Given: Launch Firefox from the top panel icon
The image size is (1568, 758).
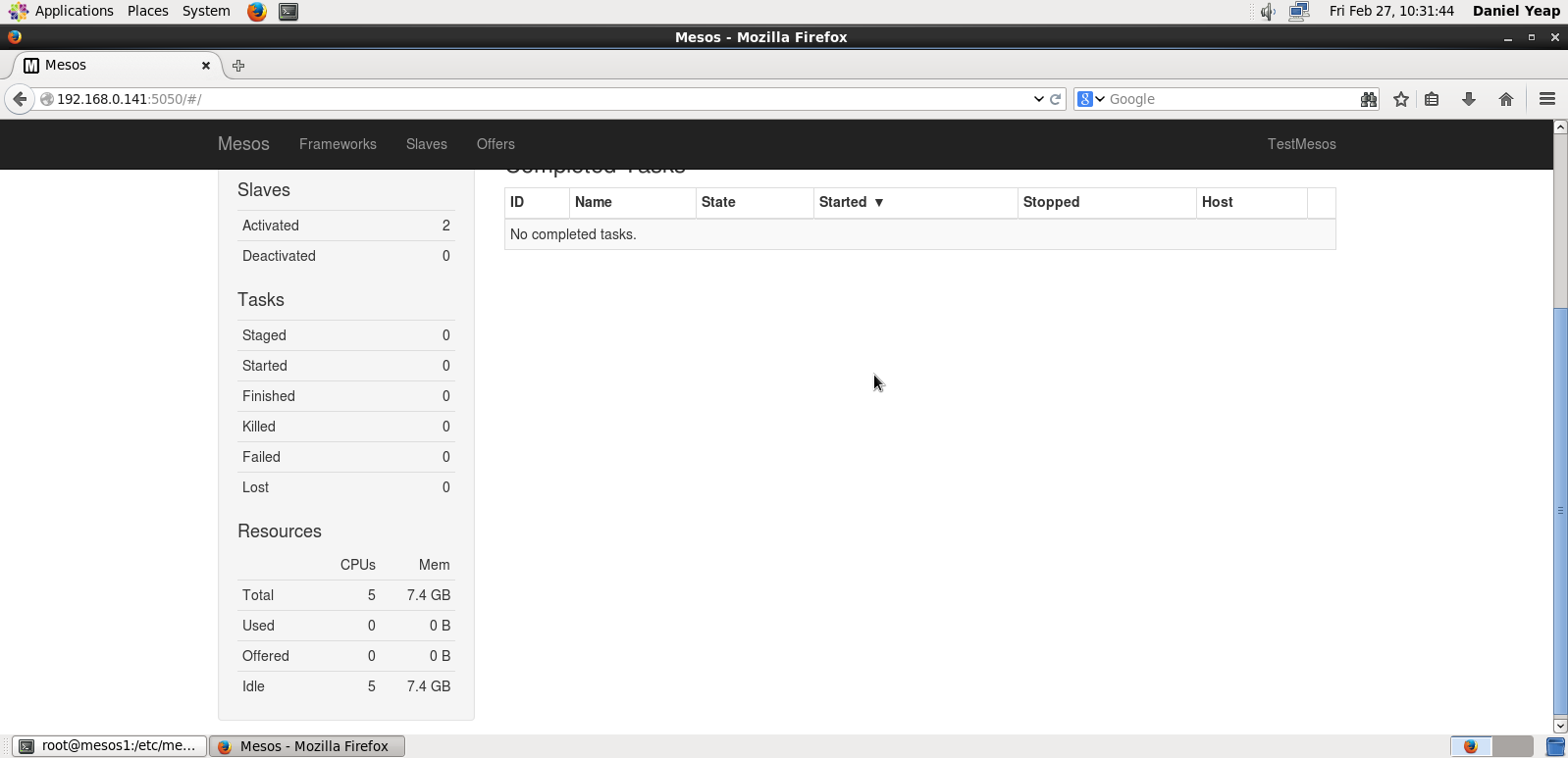Looking at the screenshot, I should [257, 12].
